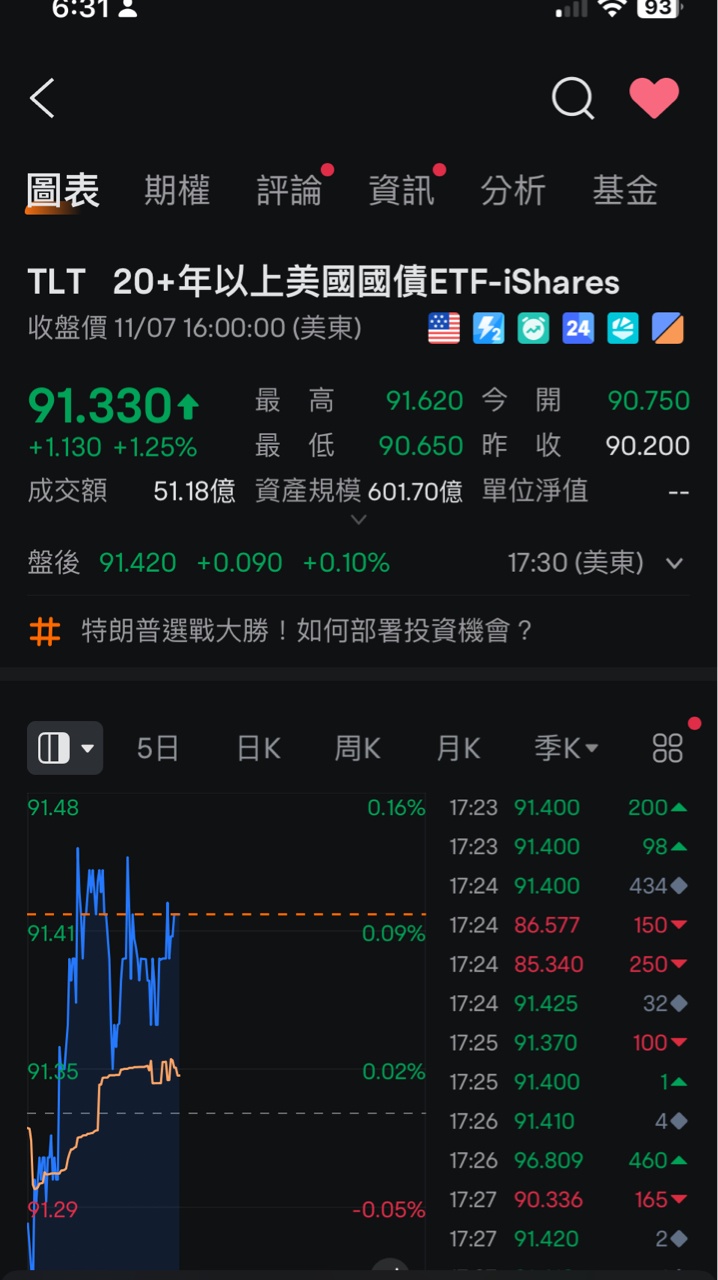Open the 季K period dropdown
Image resolution: width=718 pixels, height=1280 pixels.
click(x=566, y=748)
